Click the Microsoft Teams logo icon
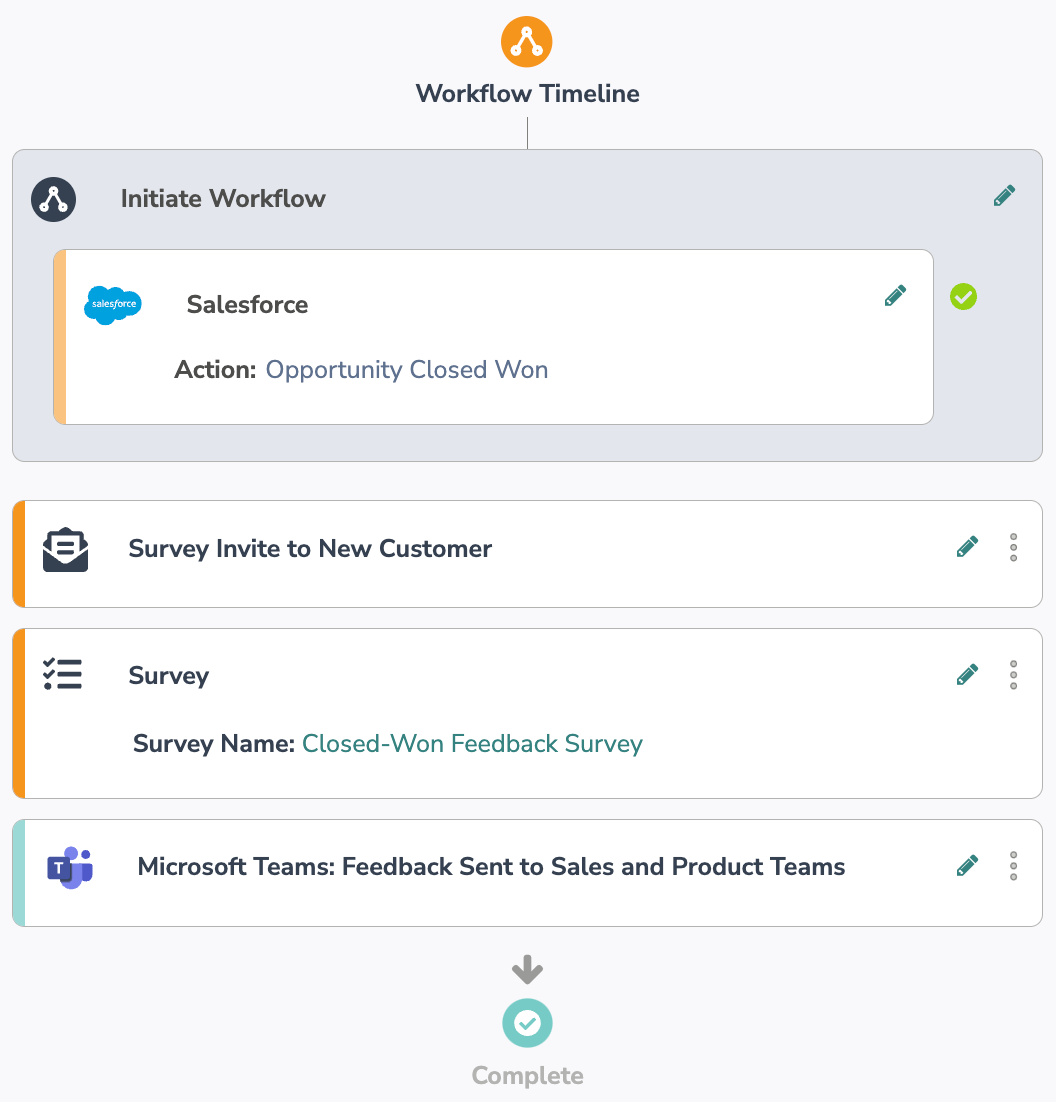This screenshot has height=1102, width=1056. pos(70,868)
